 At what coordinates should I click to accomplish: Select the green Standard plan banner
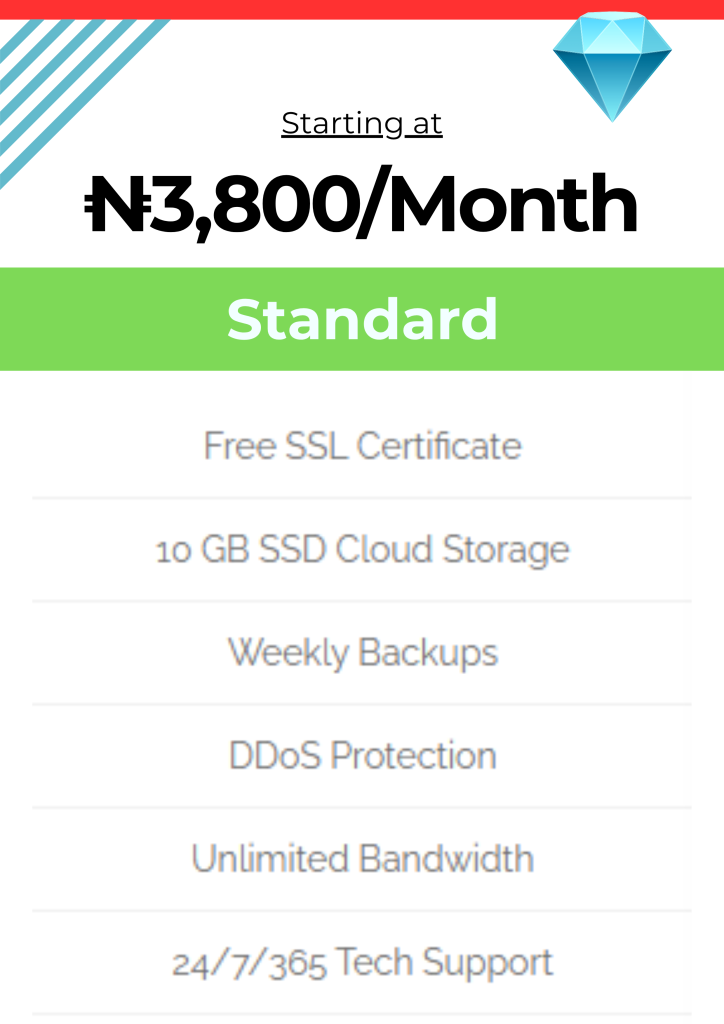pos(362,319)
